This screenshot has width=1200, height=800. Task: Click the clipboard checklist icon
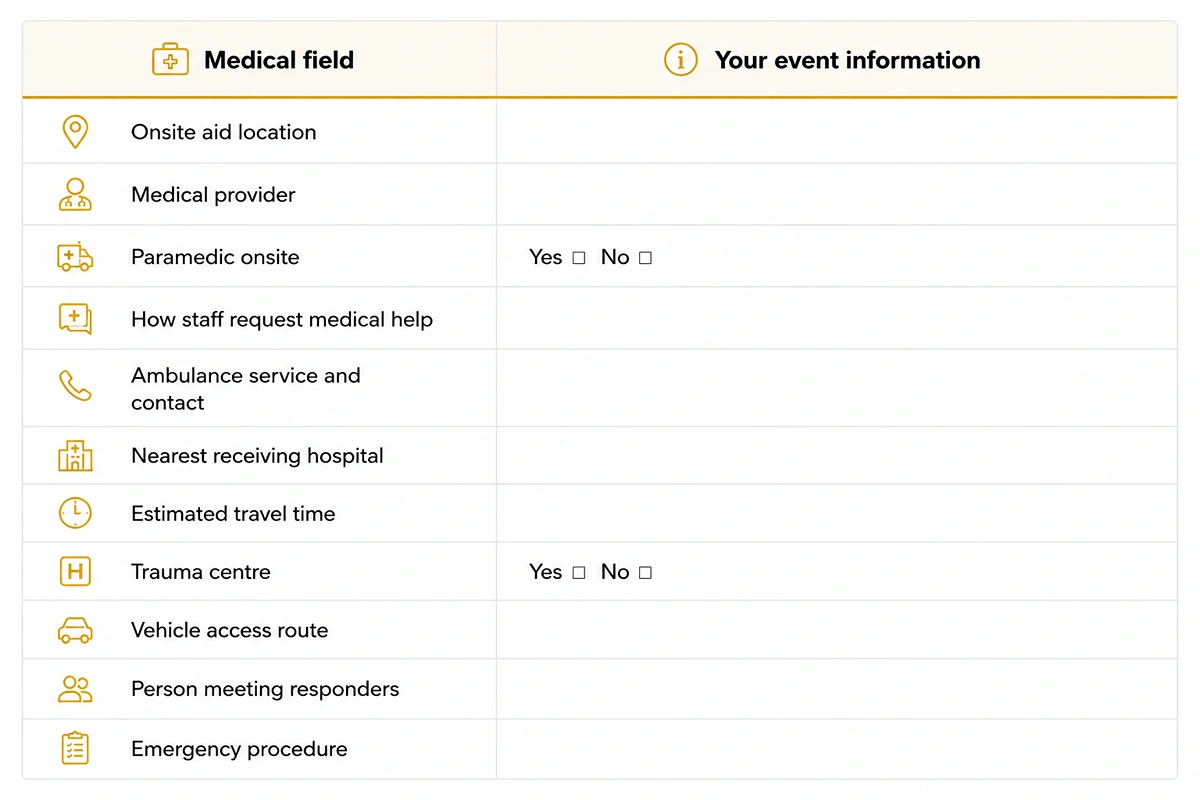[x=75, y=748]
